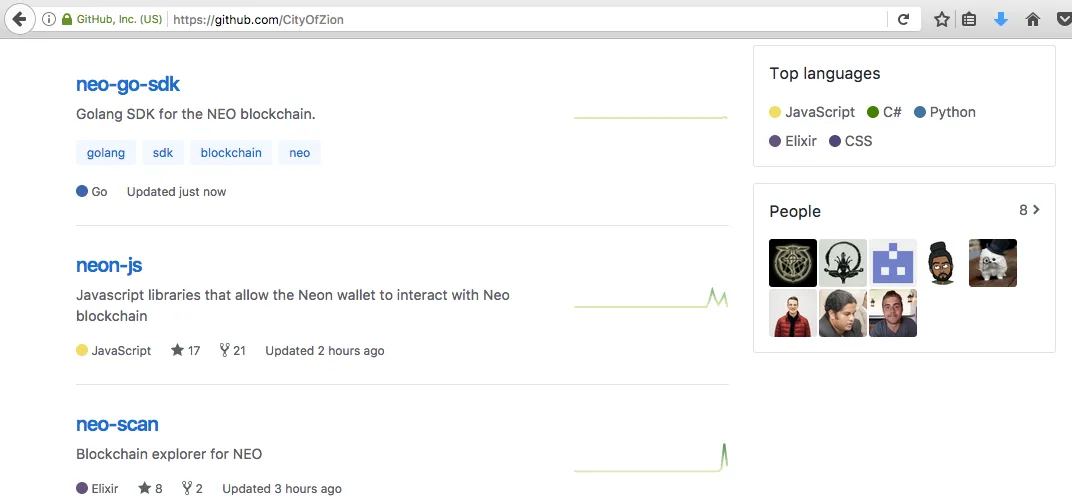Image resolution: width=1072 pixels, height=497 pixels.
Task: Open the blue pixel identicon avatar
Action: [x=893, y=263]
